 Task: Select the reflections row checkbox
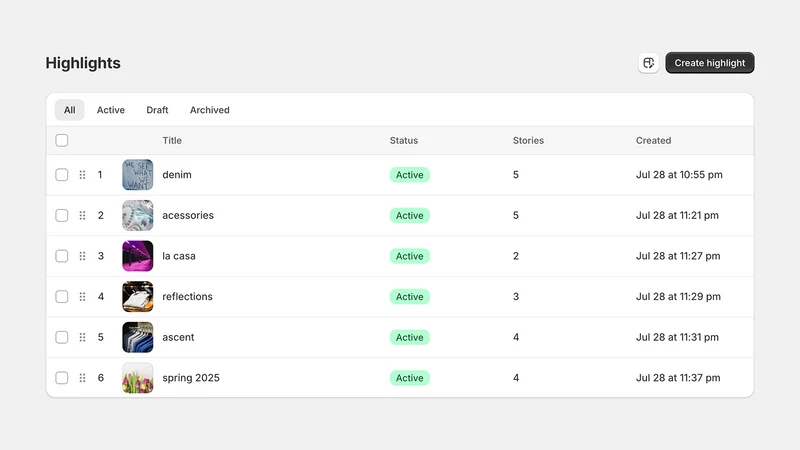click(x=62, y=296)
